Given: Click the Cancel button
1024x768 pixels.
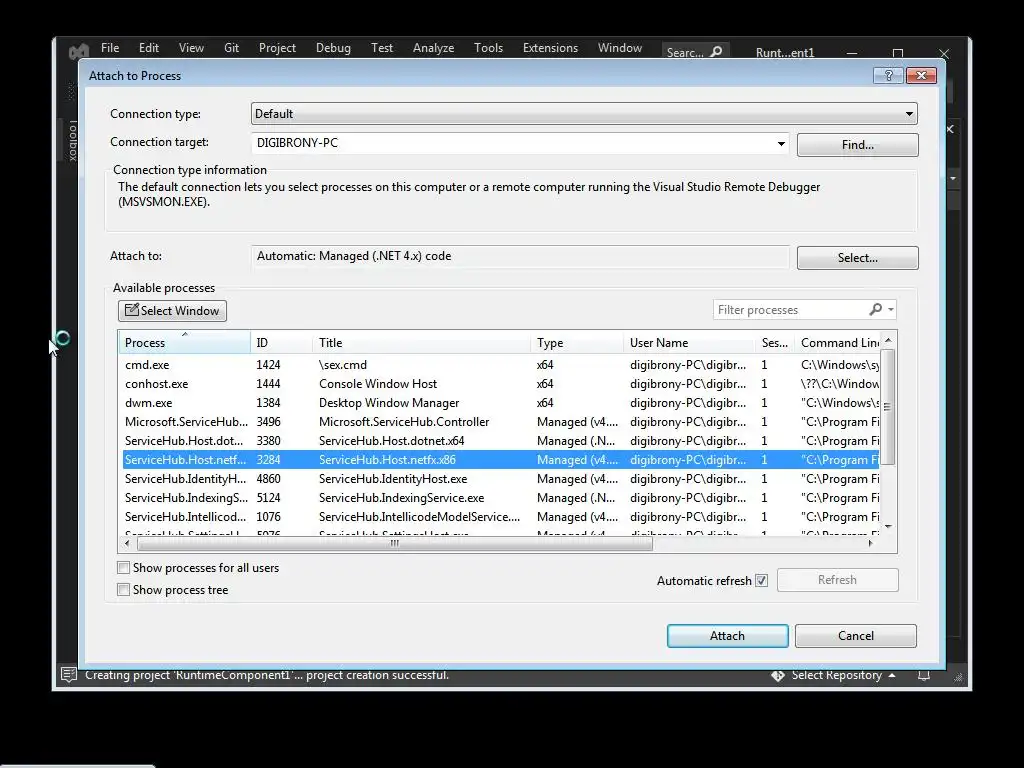Looking at the screenshot, I should tap(856, 636).
